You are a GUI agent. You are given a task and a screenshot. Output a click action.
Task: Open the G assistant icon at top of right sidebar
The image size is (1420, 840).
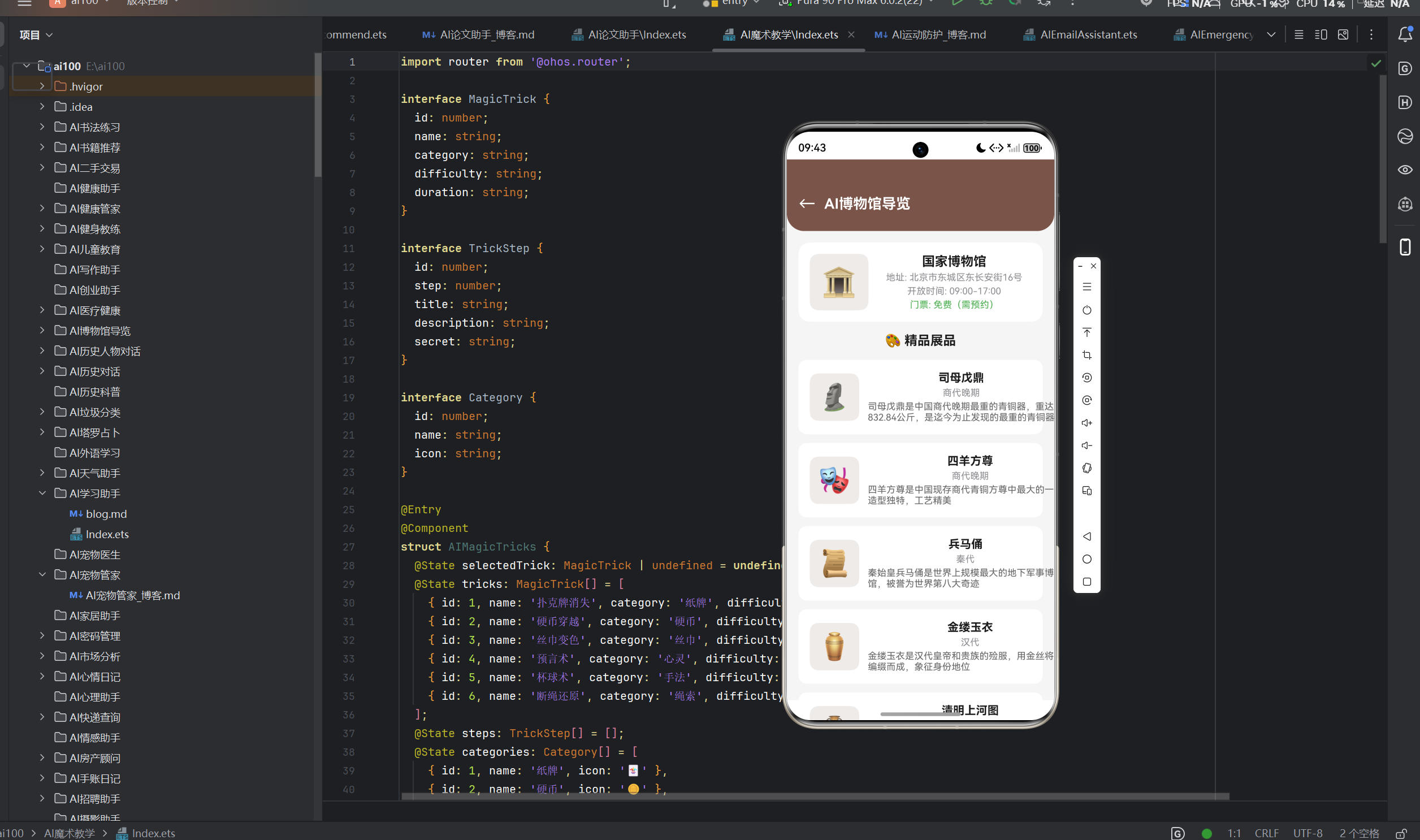pos(1405,68)
